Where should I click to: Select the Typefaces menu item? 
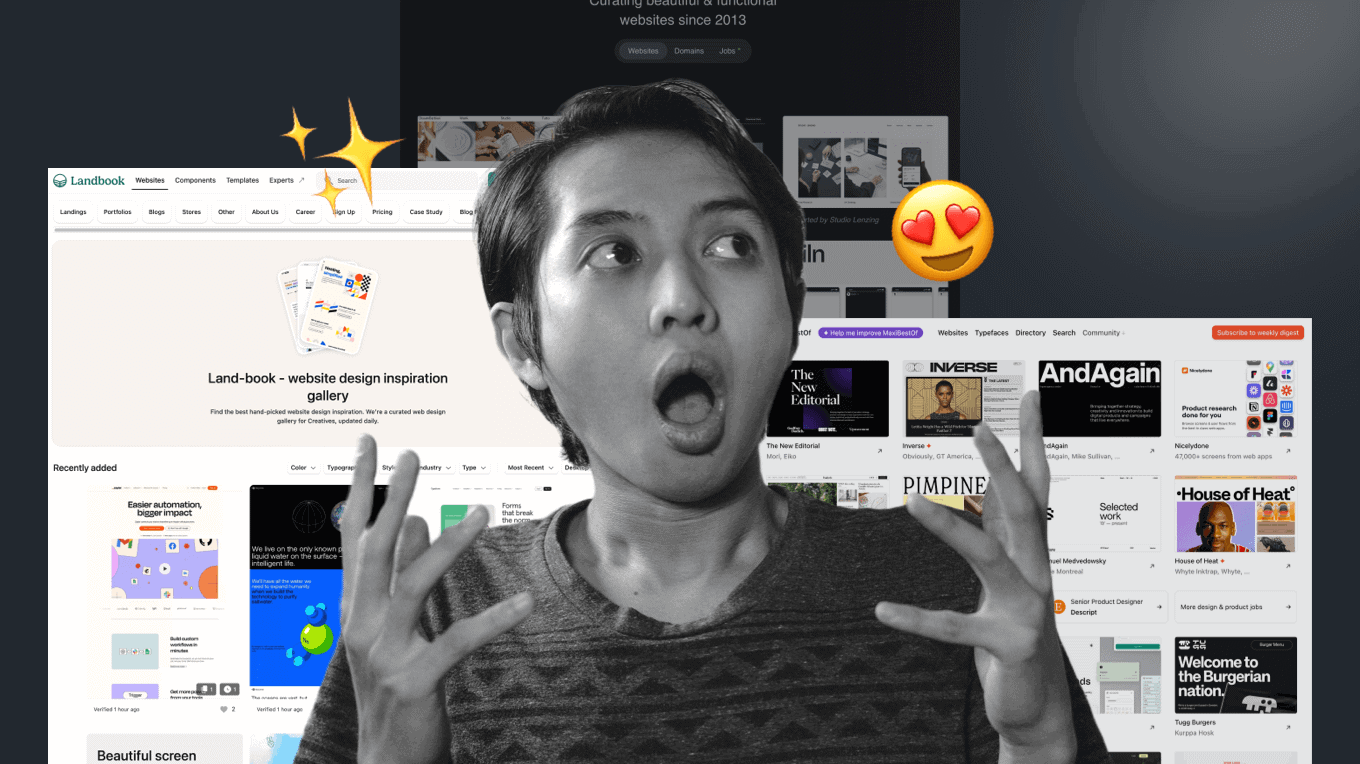coord(991,332)
